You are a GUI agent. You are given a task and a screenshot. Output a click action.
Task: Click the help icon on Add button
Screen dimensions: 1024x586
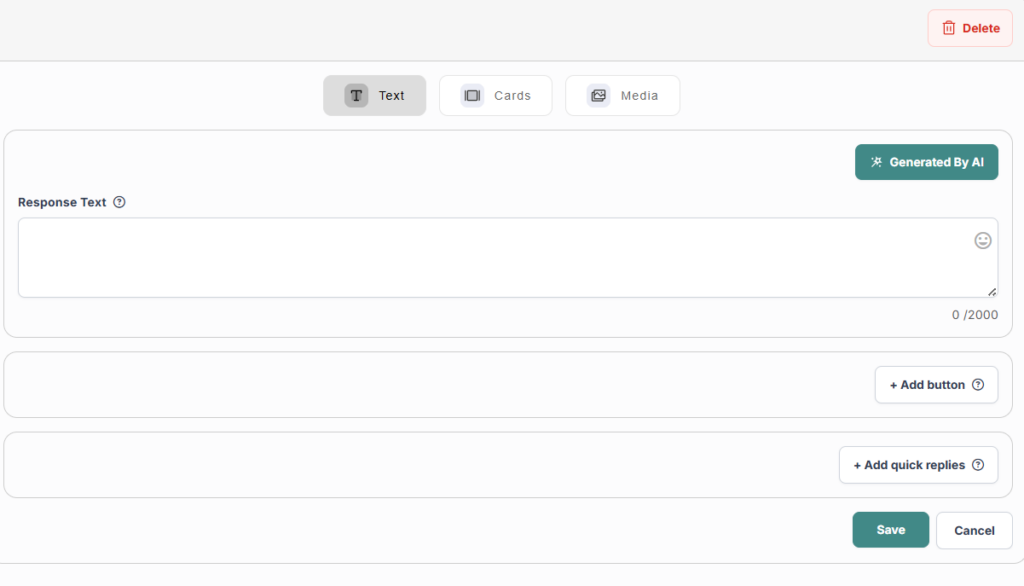pos(978,385)
